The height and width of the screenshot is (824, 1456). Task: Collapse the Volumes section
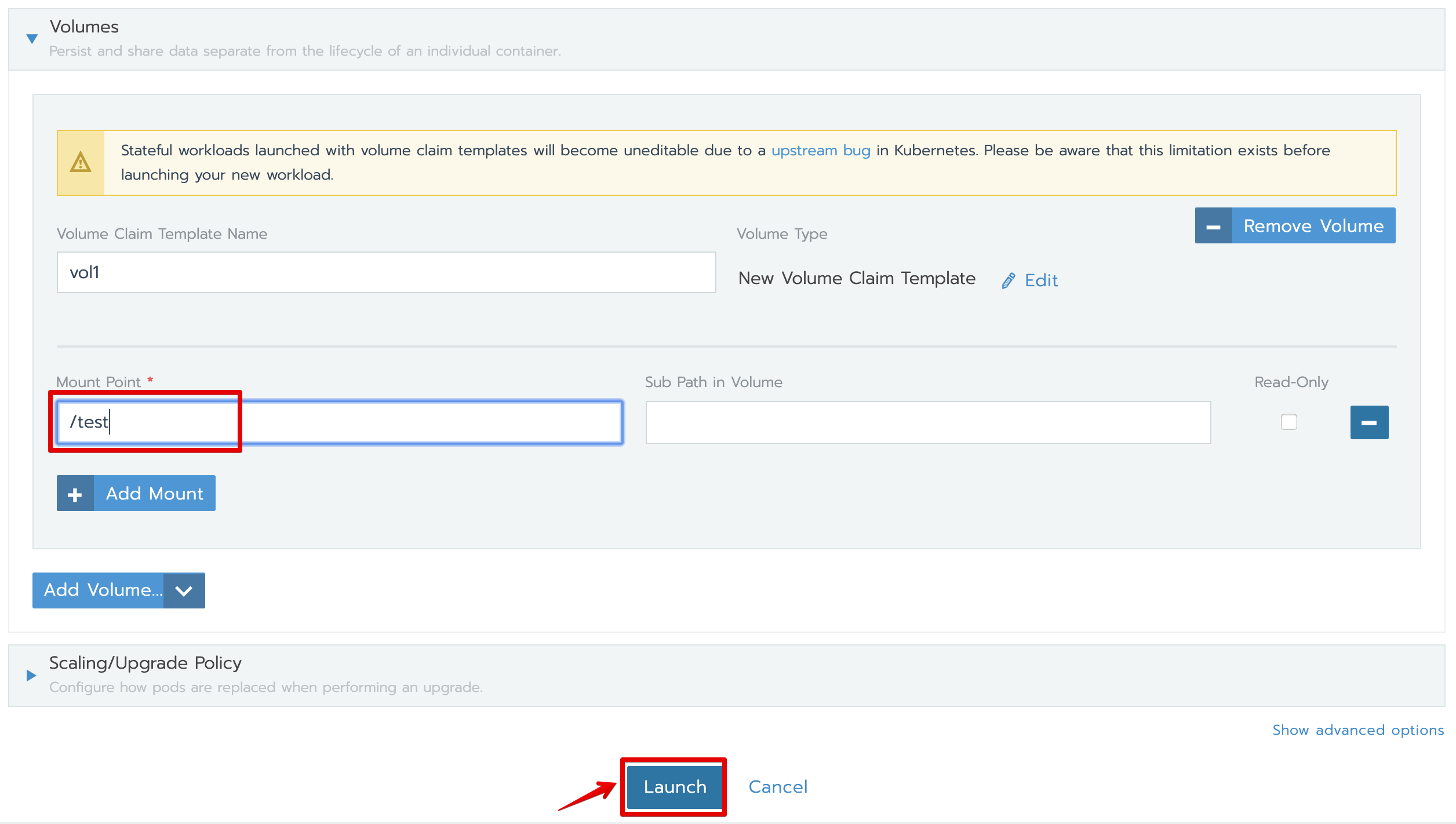click(x=32, y=39)
